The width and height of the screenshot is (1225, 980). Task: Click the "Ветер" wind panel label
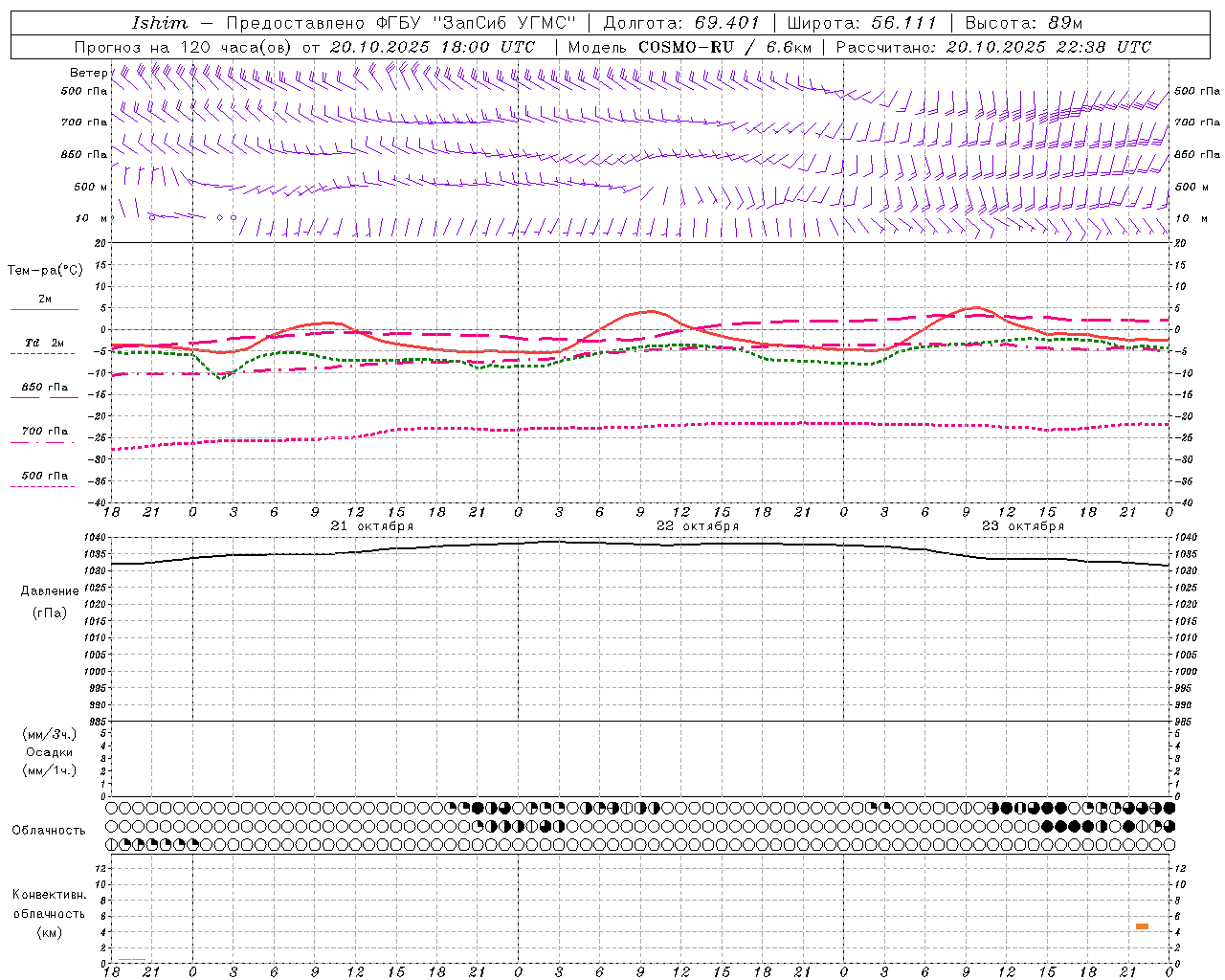point(88,73)
